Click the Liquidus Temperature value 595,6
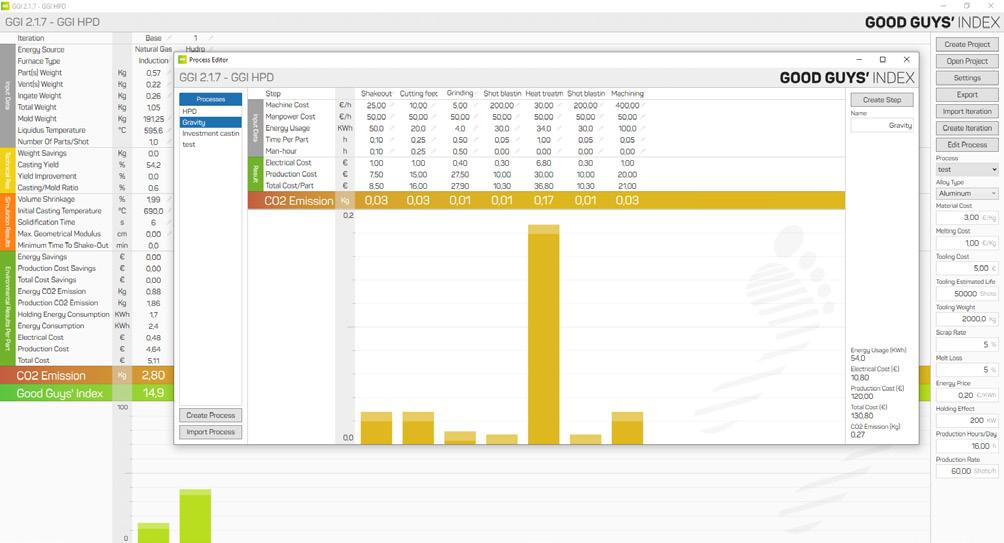Image resolution: width=1004 pixels, height=543 pixels. (x=153, y=130)
